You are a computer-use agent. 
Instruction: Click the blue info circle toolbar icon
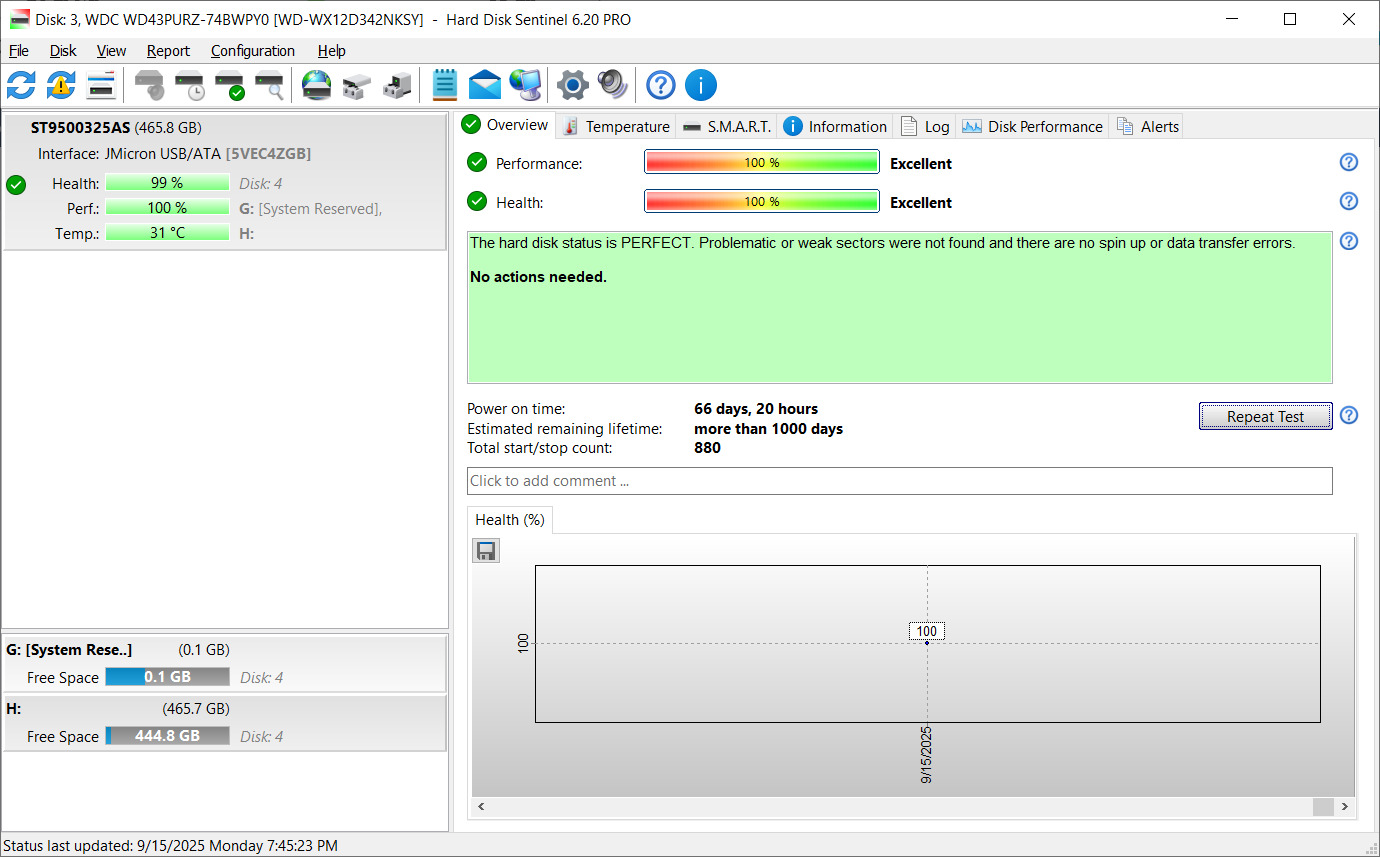[701, 85]
